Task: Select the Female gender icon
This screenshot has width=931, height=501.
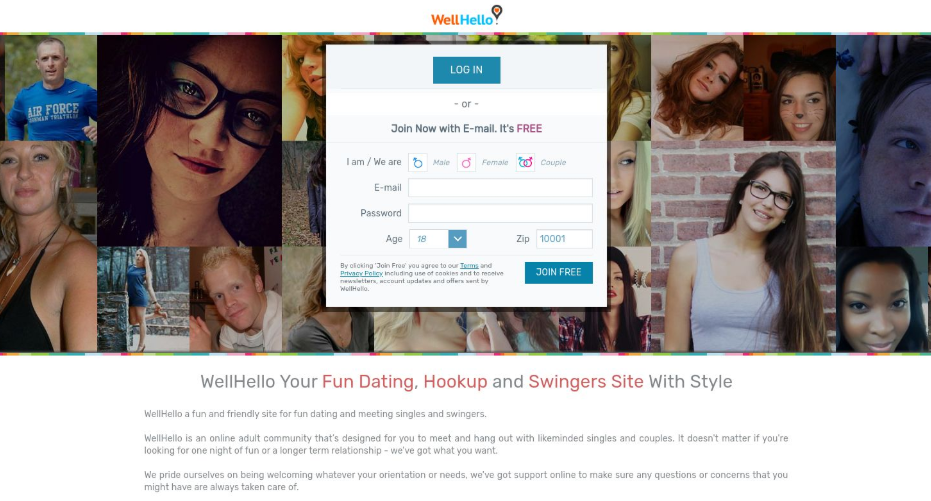Action: click(467, 162)
